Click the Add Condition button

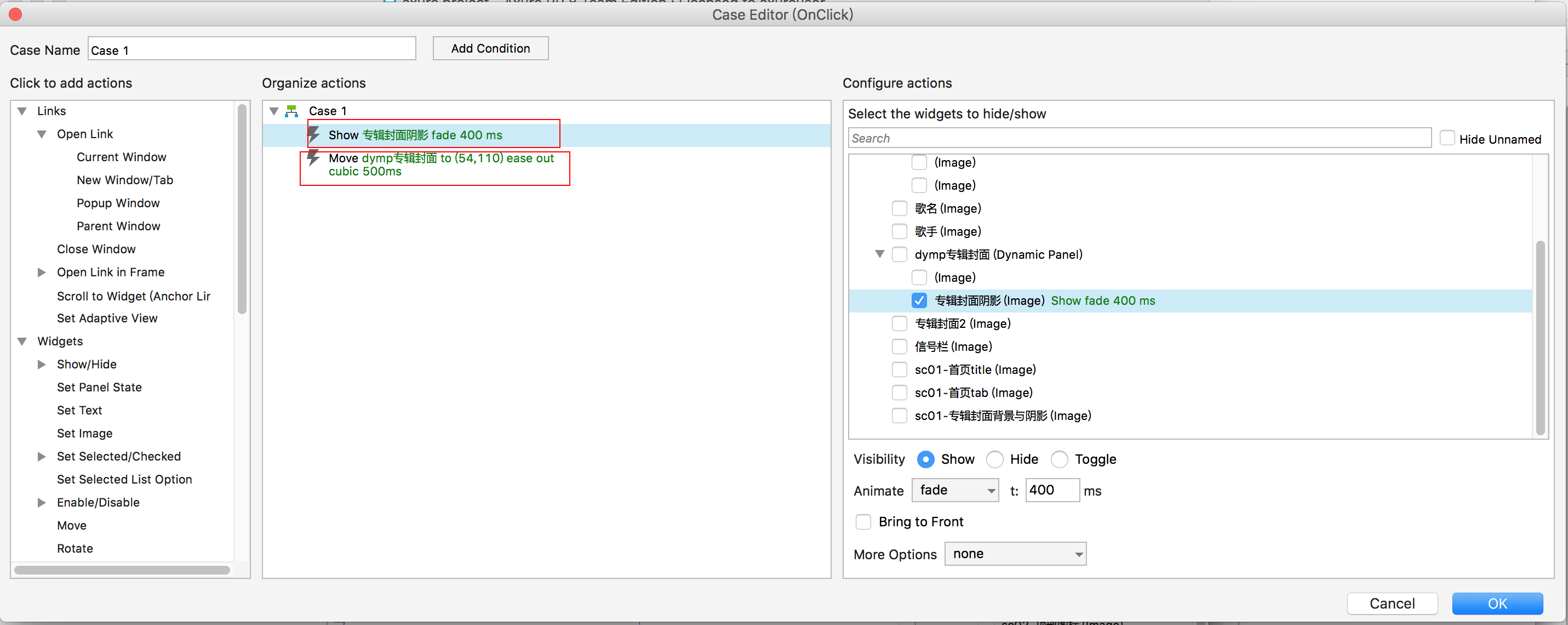[x=490, y=48]
